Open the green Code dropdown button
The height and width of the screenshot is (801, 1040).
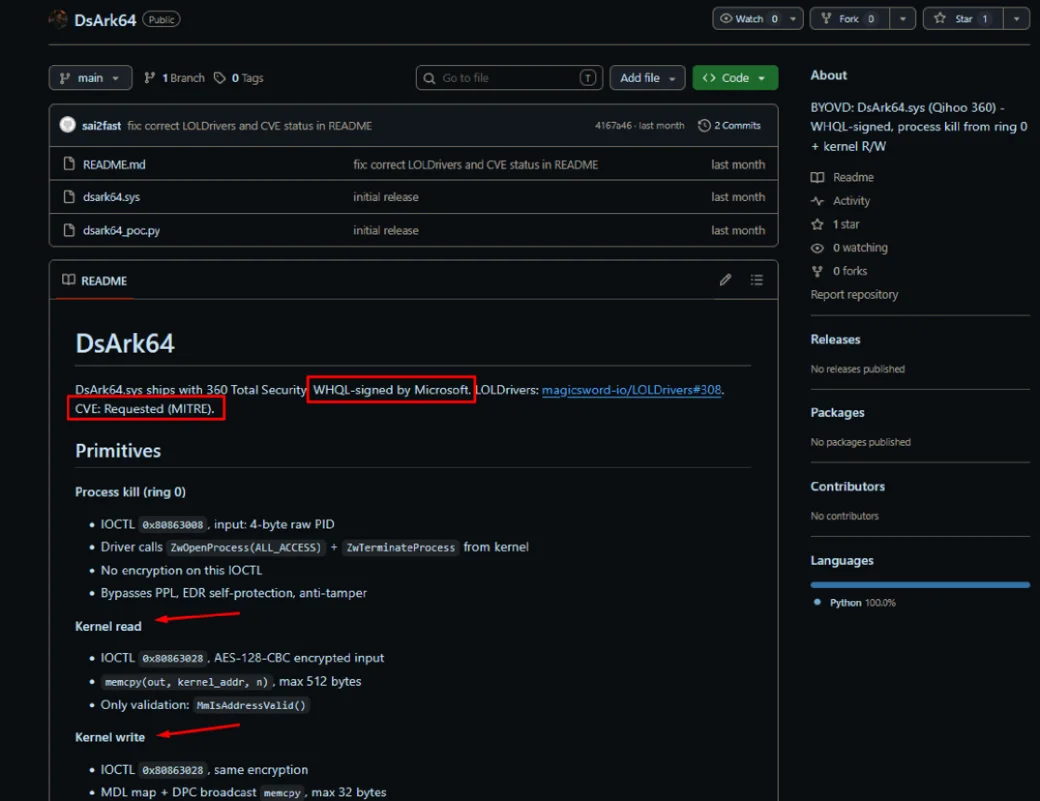tap(735, 78)
